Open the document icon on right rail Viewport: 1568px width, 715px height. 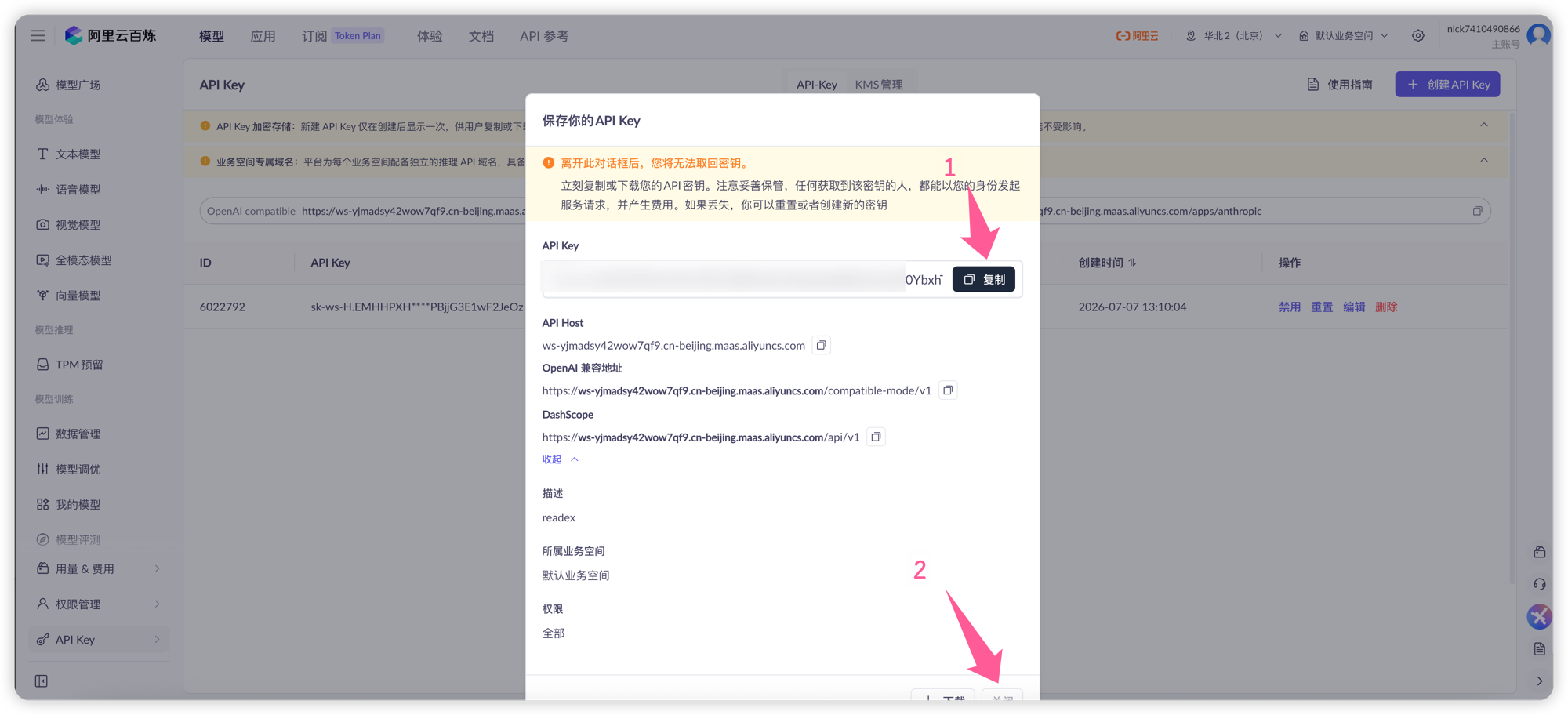[1539, 648]
